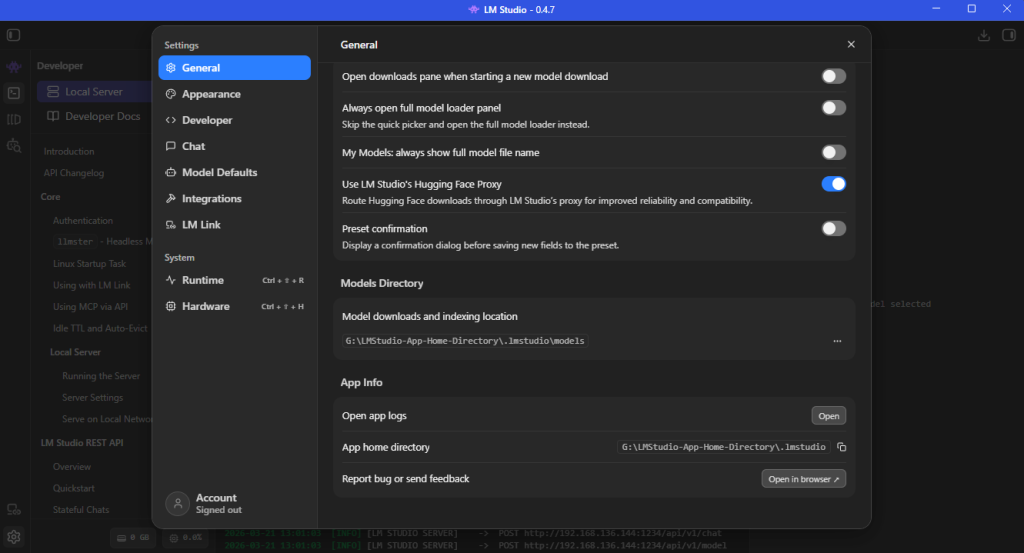The height and width of the screenshot is (553, 1024).
Task: Disable Use LM Studio's Hugging Face Proxy
Action: 833,184
